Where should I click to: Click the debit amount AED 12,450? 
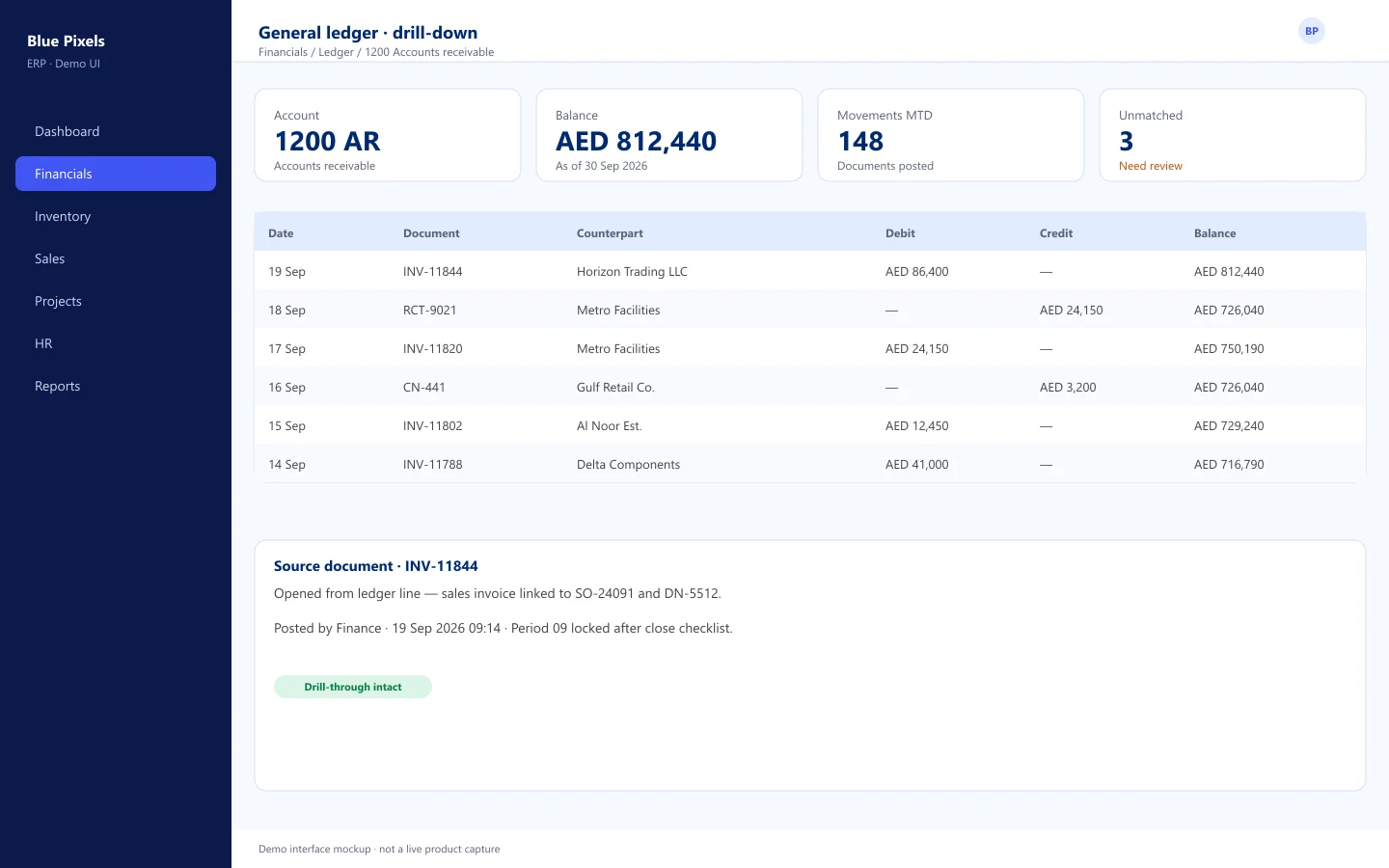pyautogui.click(x=916, y=426)
